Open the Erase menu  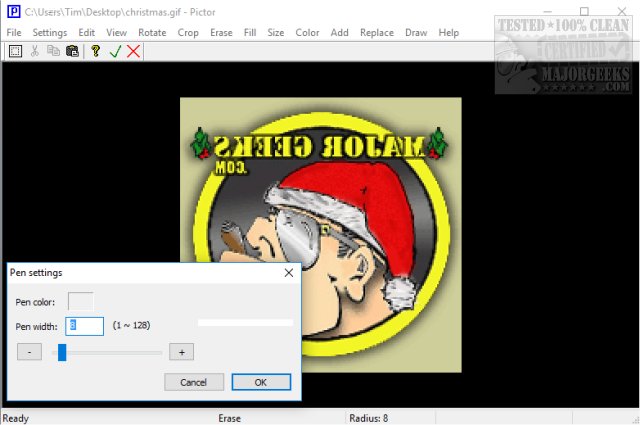tap(221, 33)
